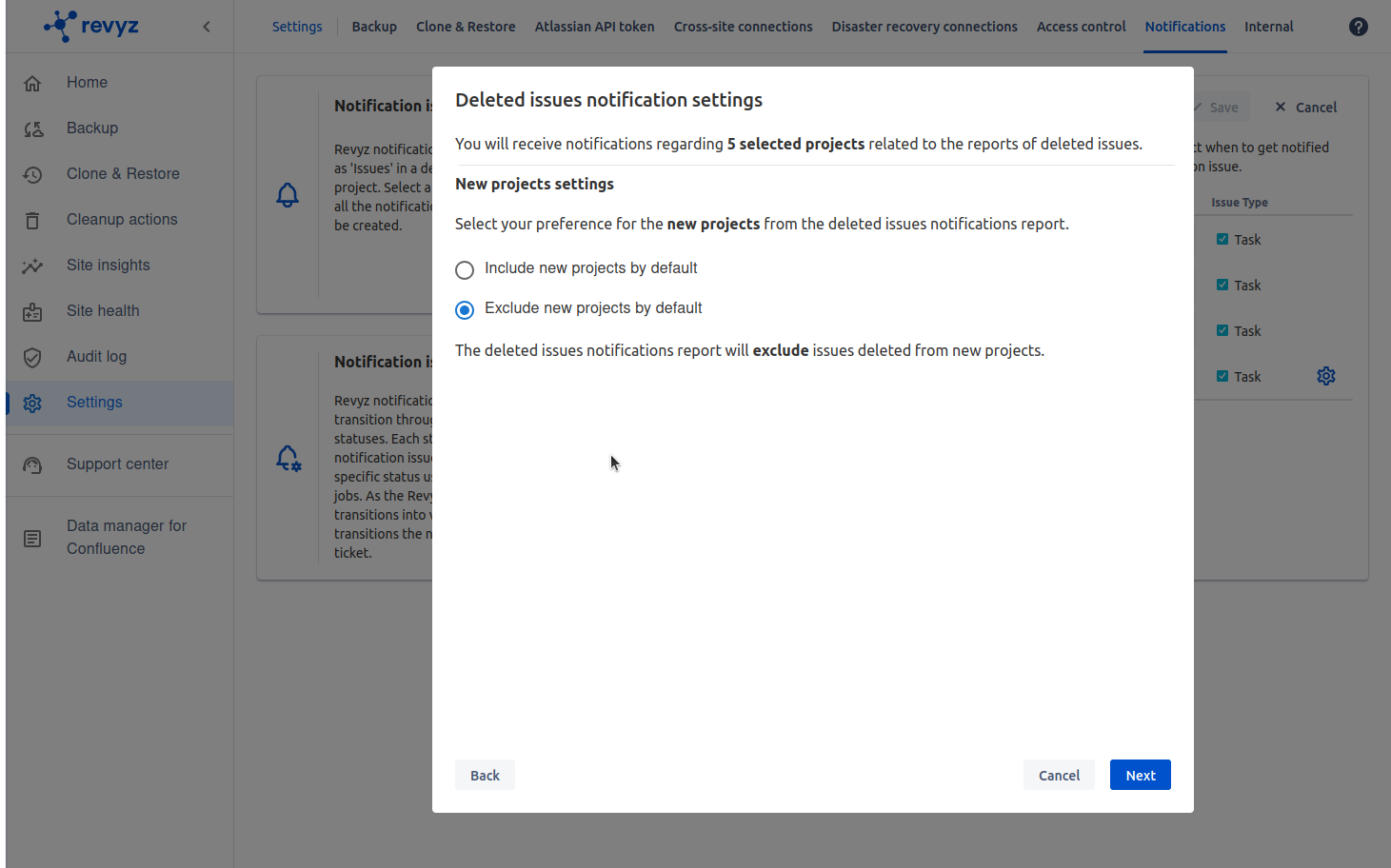The height and width of the screenshot is (868, 1391).
Task: Select the Site insights icon
Action: 32,265
